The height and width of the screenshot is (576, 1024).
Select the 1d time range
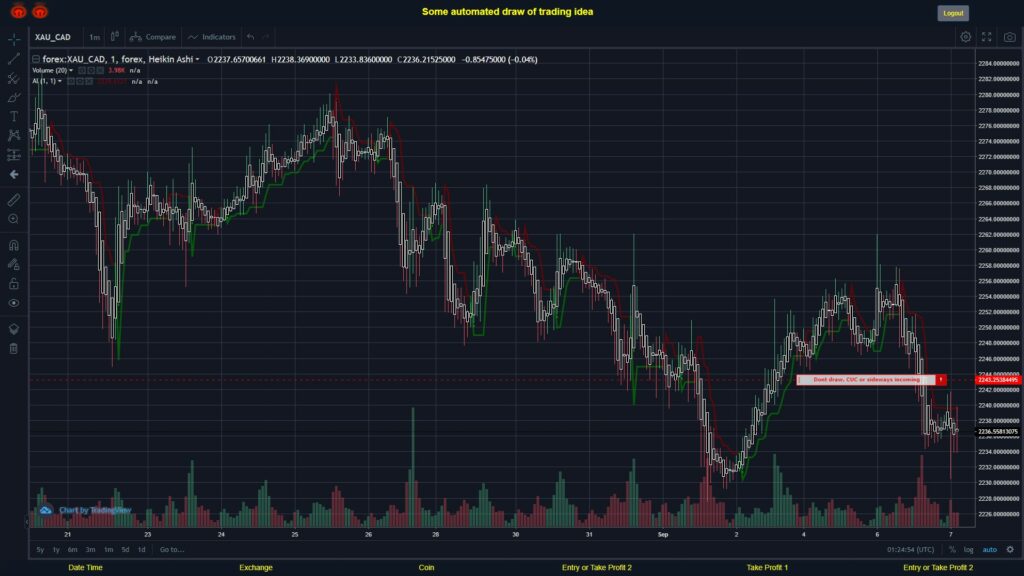point(142,550)
